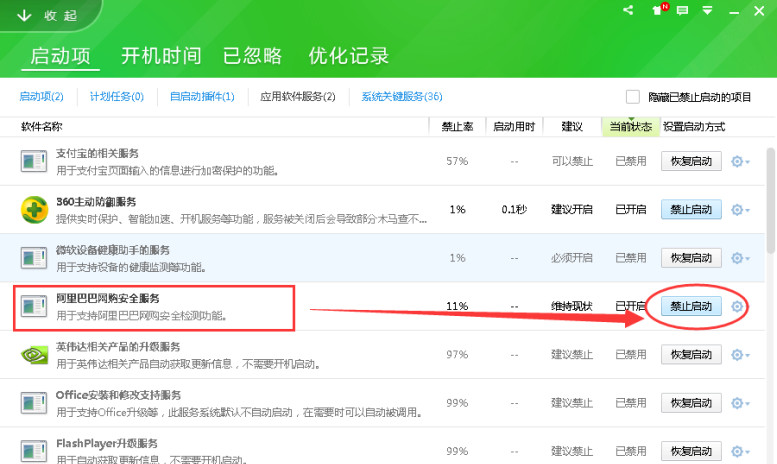Viewport: 777px width, 464px height.
Task: Click the 0.1秒 startup time value
Action: [514, 210]
